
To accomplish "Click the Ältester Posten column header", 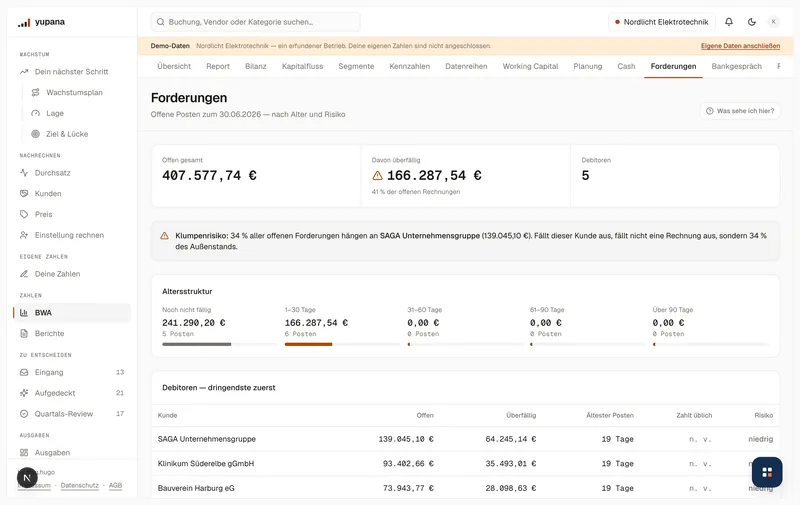I will [x=610, y=415].
